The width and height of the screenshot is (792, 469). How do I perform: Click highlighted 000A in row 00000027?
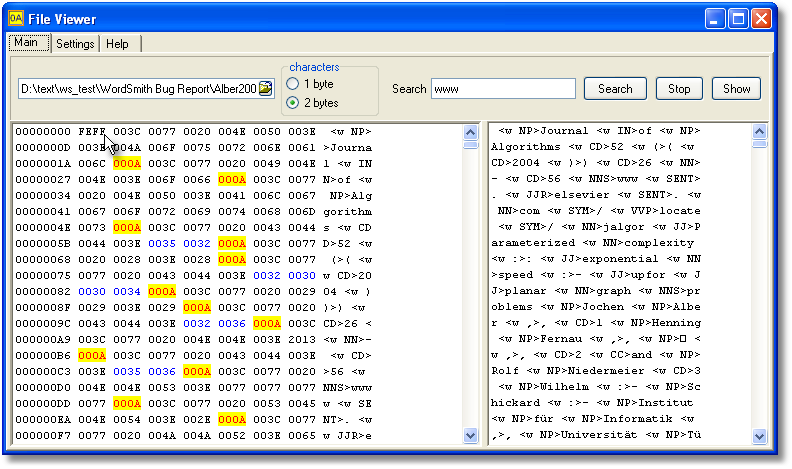point(232,180)
